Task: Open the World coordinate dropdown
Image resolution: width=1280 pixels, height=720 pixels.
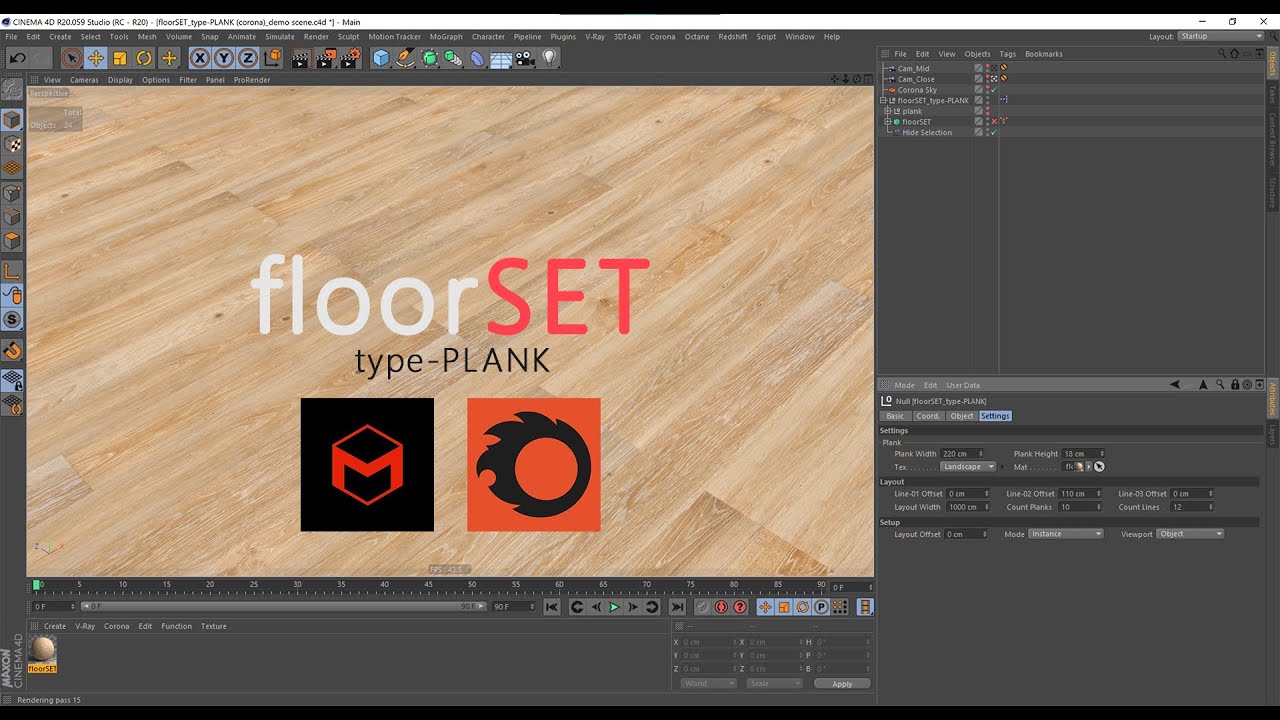Action: coord(708,684)
